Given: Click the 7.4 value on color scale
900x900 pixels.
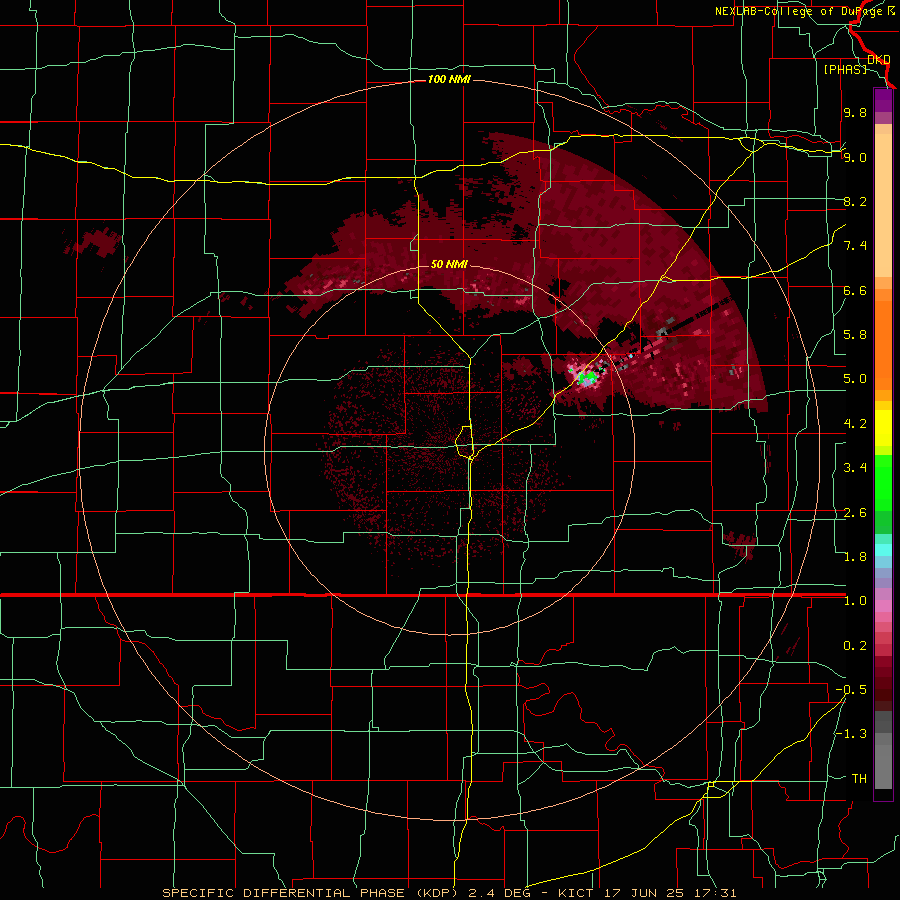Looking at the screenshot, I should [x=855, y=246].
